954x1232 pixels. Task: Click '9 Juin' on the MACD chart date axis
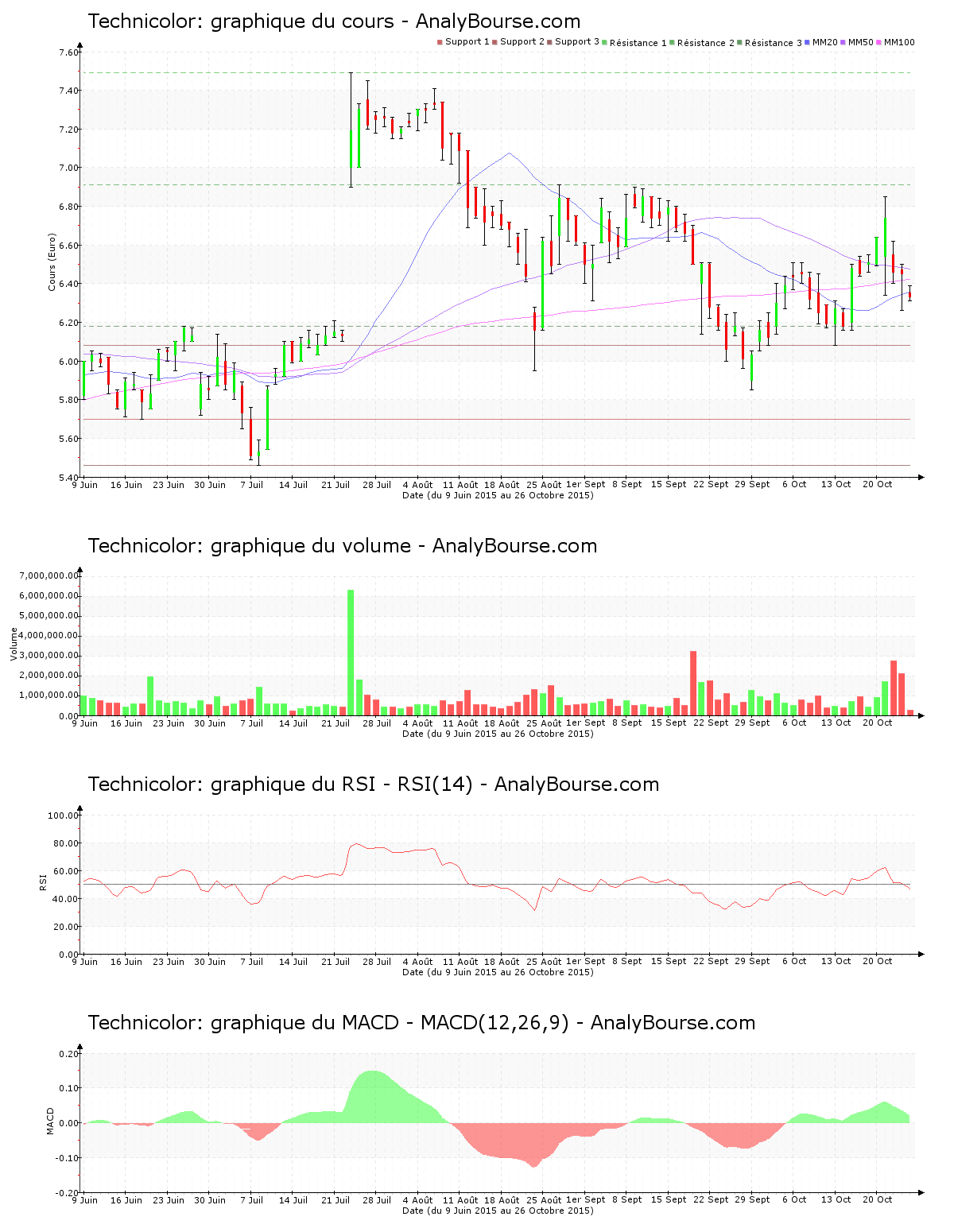85,1200
